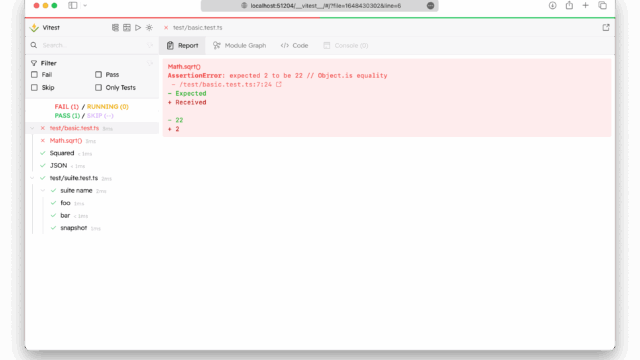Open test file in editor icon
640x360 pixels.
(606, 27)
